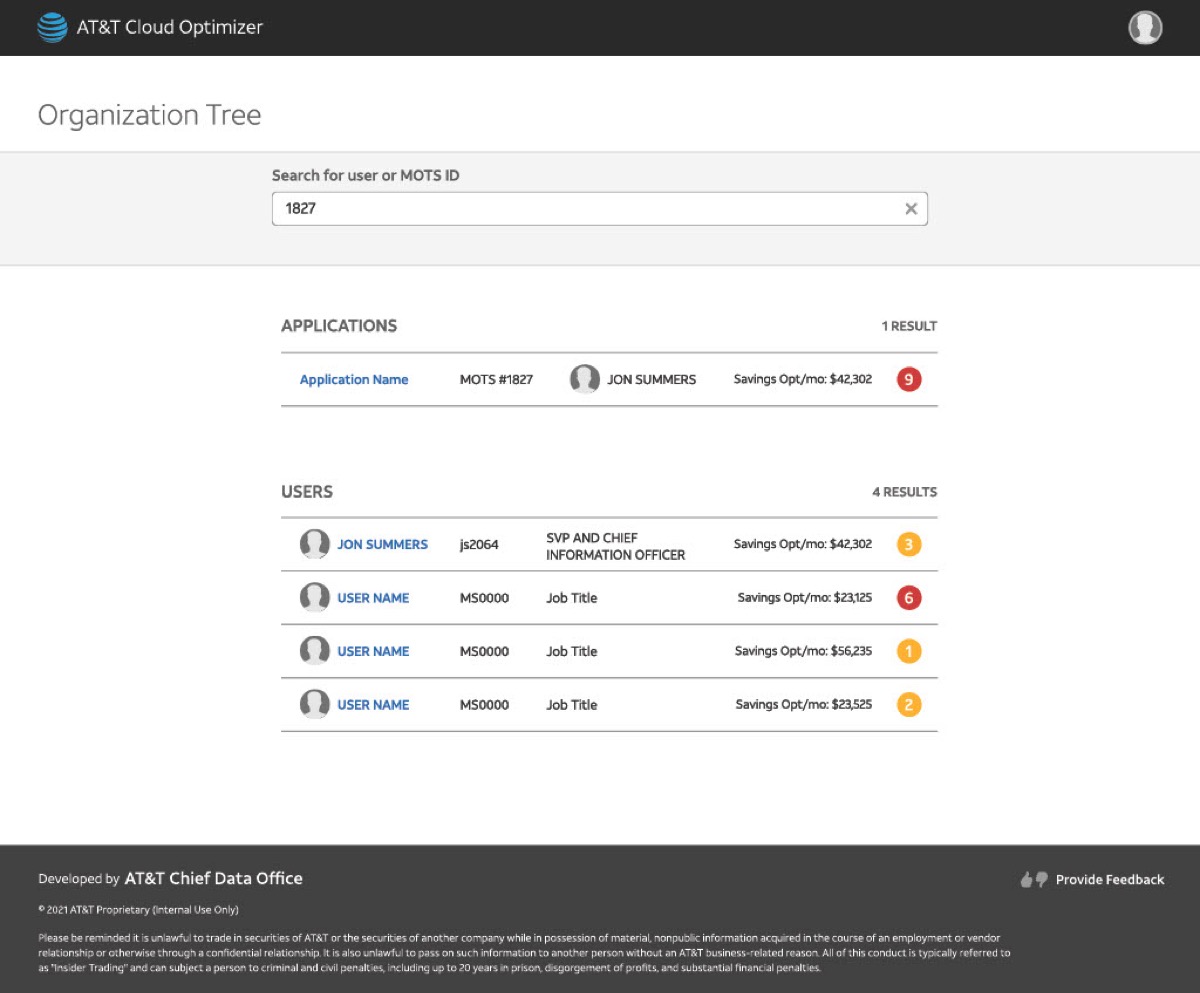Screen dimensions: 1200x993
Task: Open USER NAME link with $23,125 savings
Action: [x=373, y=598]
